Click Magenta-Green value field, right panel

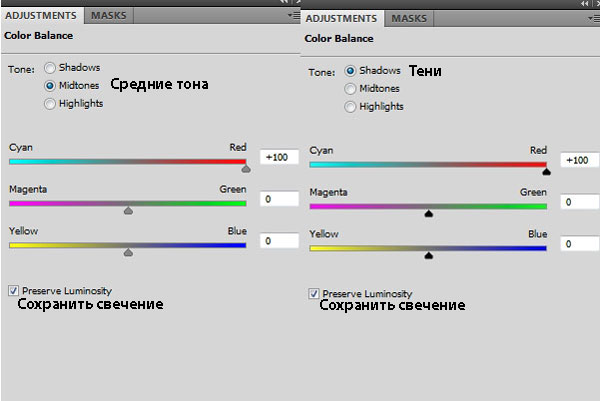(x=580, y=202)
